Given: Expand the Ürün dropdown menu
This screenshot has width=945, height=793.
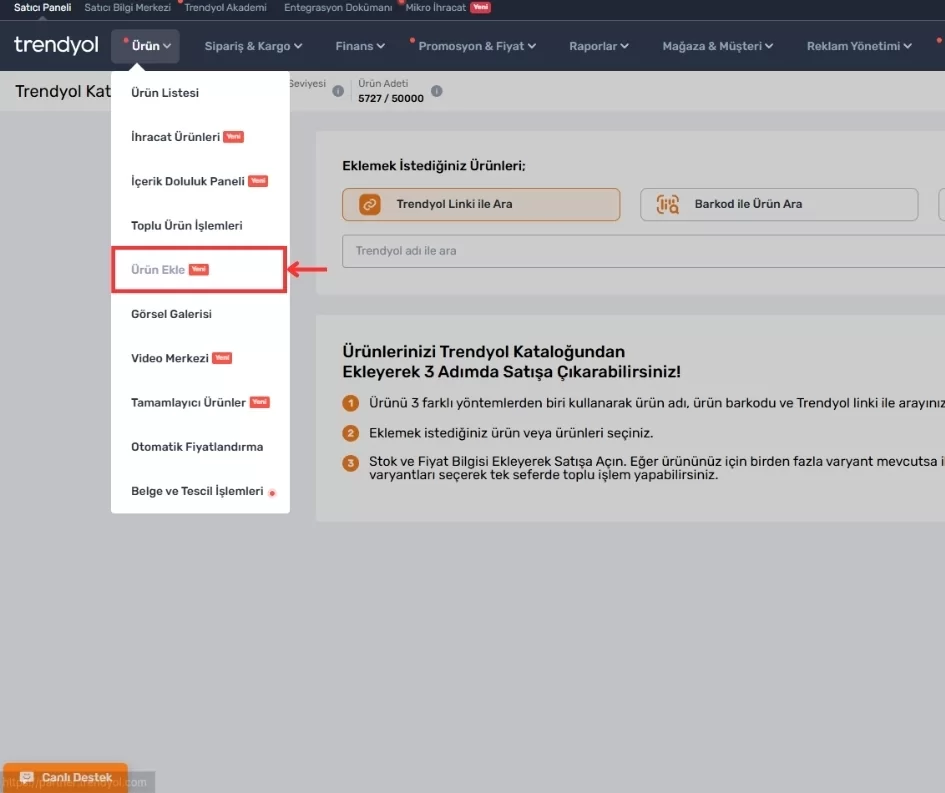Looking at the screenshot, I should 145,46.
